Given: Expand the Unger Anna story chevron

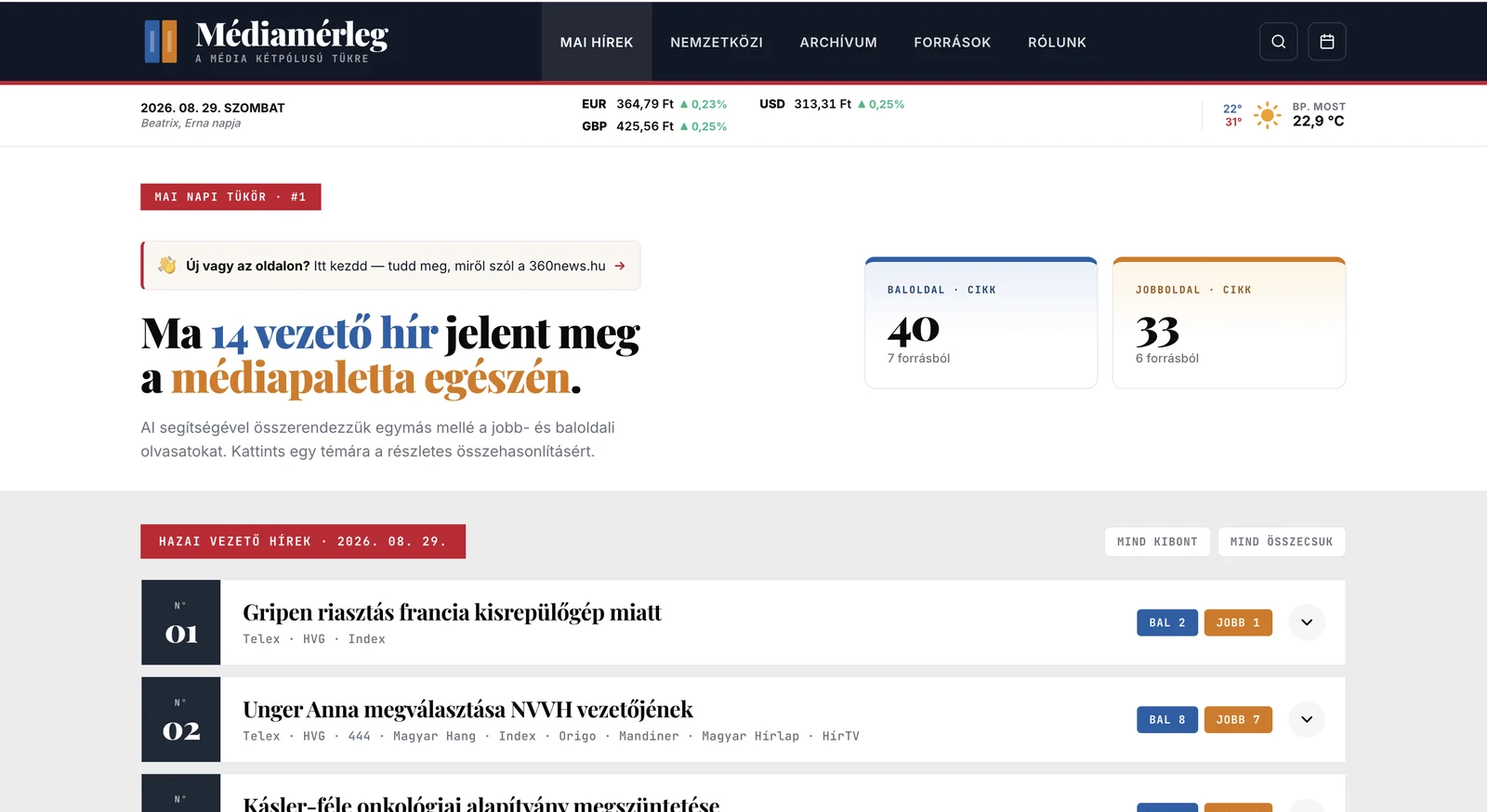Looking at the screenshot, I should coord(1307,719).
